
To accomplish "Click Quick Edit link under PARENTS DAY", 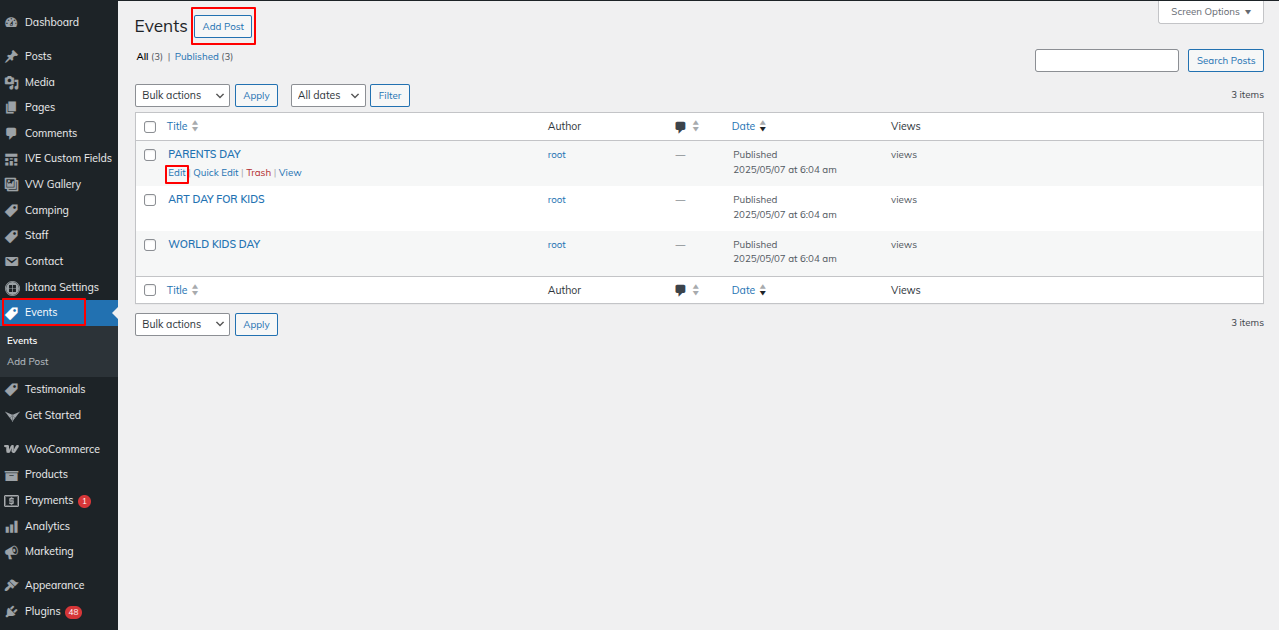I will point(216,173).
